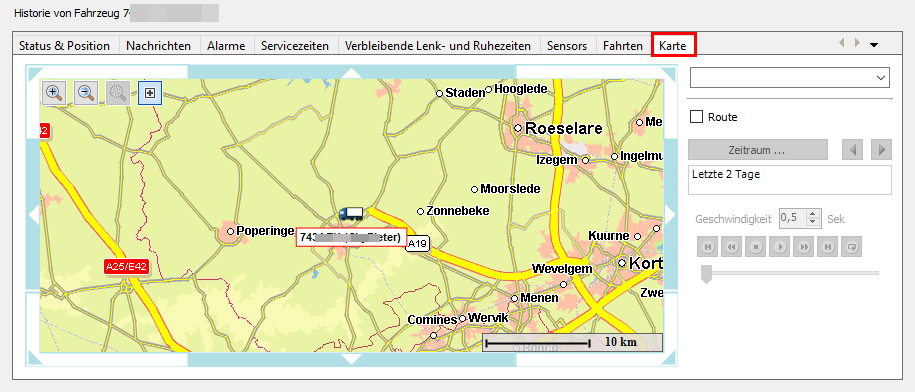Click the blue truck vehicle icon
Screen dimensions: 915x392
tap(351, 214)
